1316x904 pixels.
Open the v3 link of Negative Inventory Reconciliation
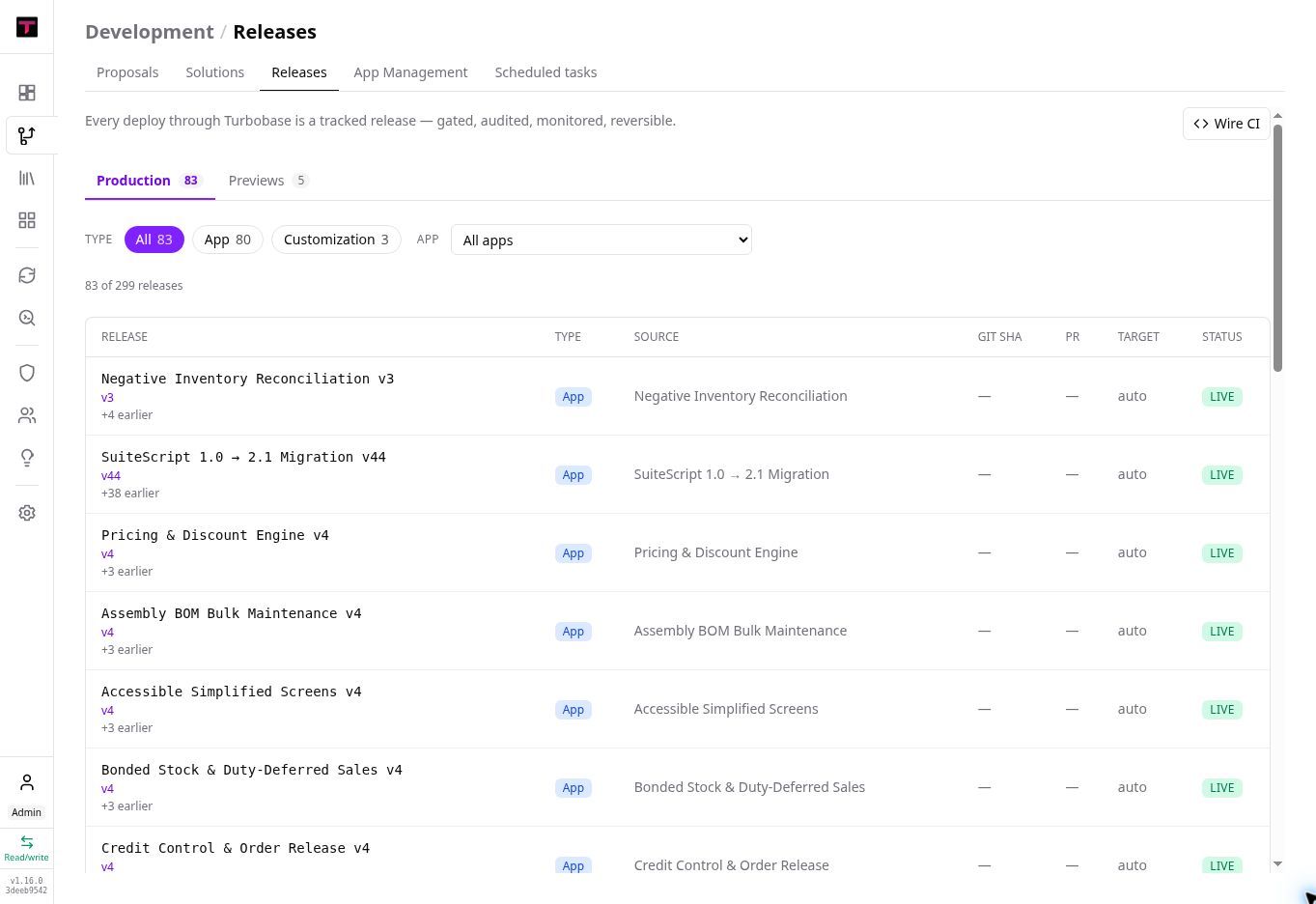[x=107, y=398]
